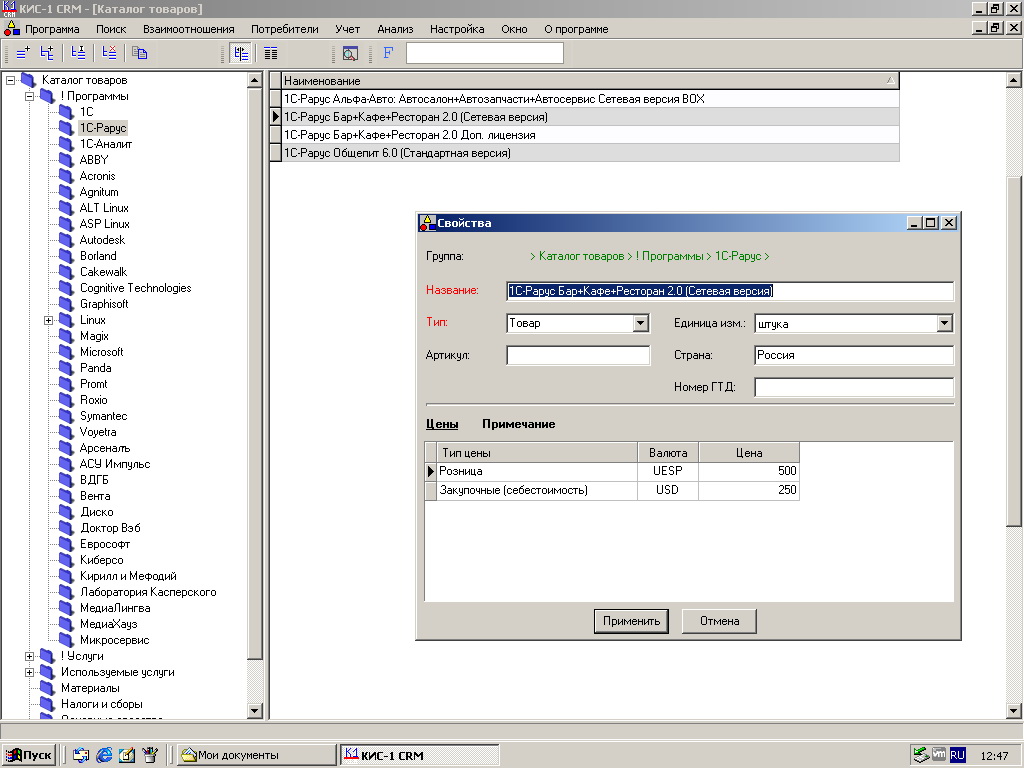Select the 1С folder icon in tree
The height and width of the screenshot is (768, 1024).
pos(66,112)
